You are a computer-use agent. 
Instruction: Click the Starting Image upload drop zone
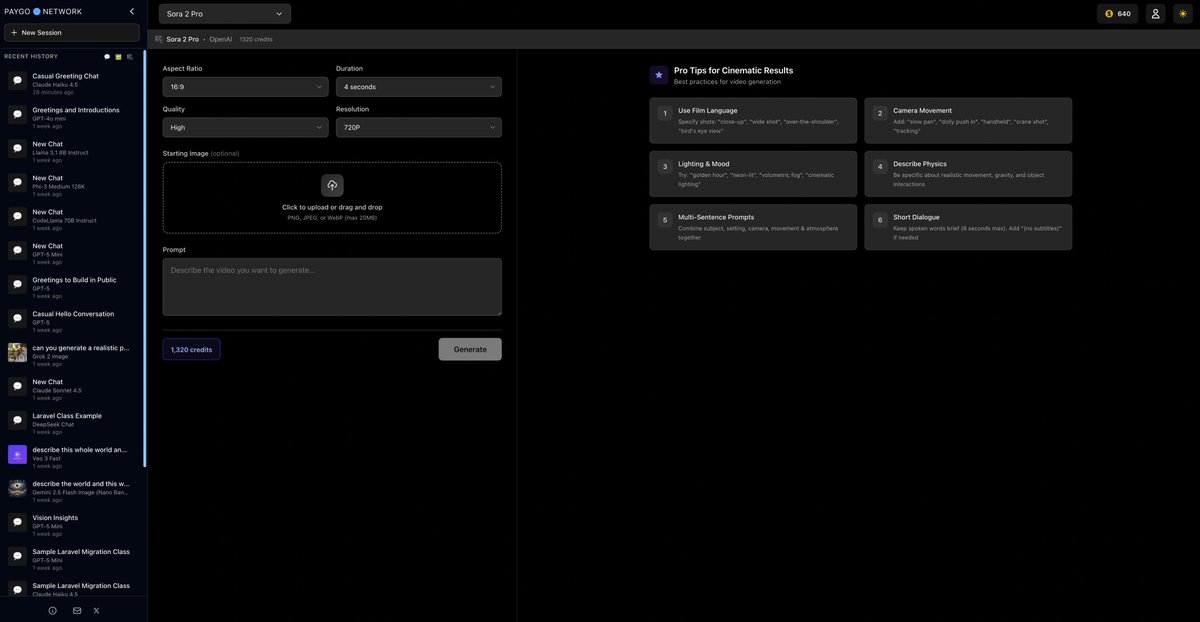coord(332,198)
